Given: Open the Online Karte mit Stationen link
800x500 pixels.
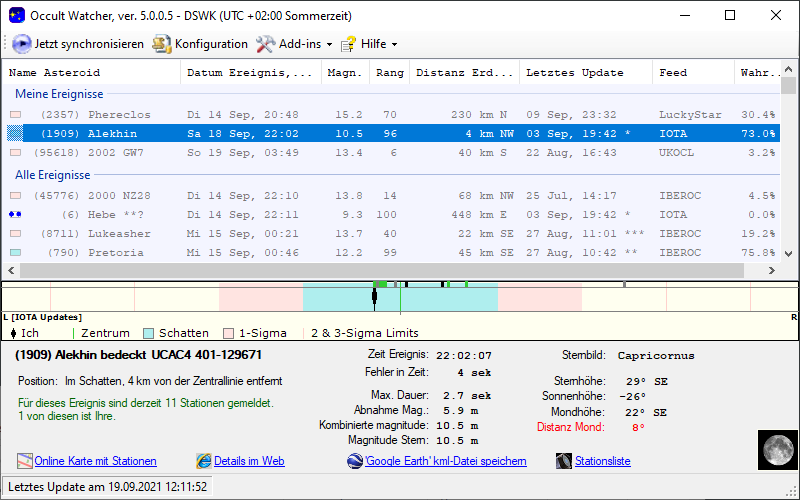Looking at the screenshot, I should click(x=95, y=461).
